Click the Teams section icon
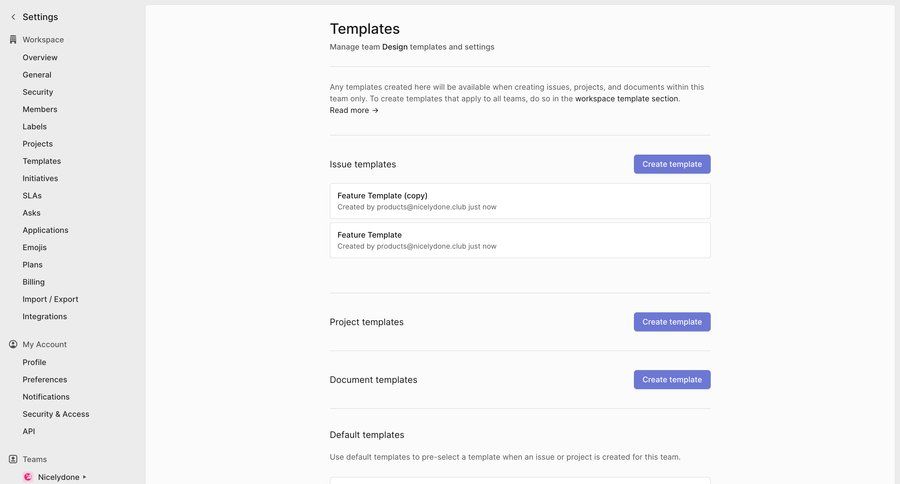900x484 pixels. tap(13, 459)
